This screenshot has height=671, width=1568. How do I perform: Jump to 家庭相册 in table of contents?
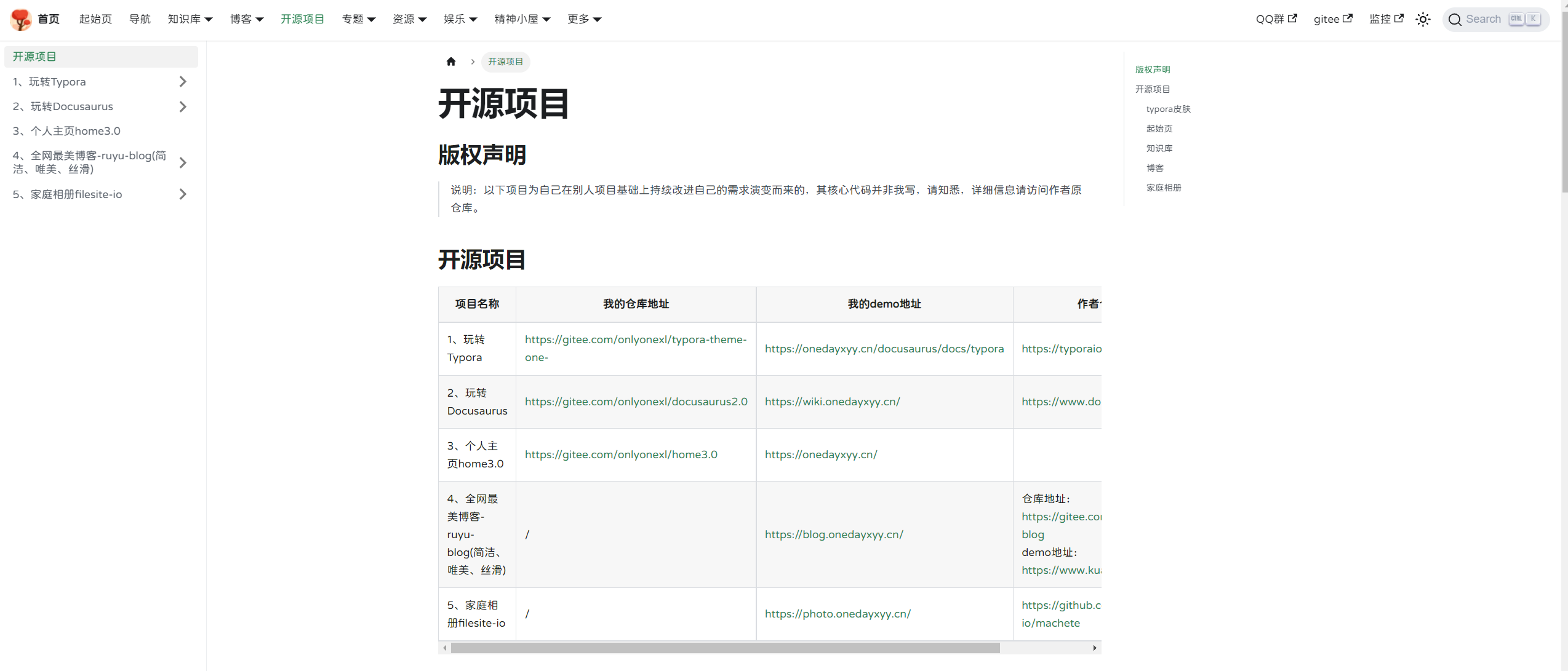pyautogui.click(x=1164, y=188)
